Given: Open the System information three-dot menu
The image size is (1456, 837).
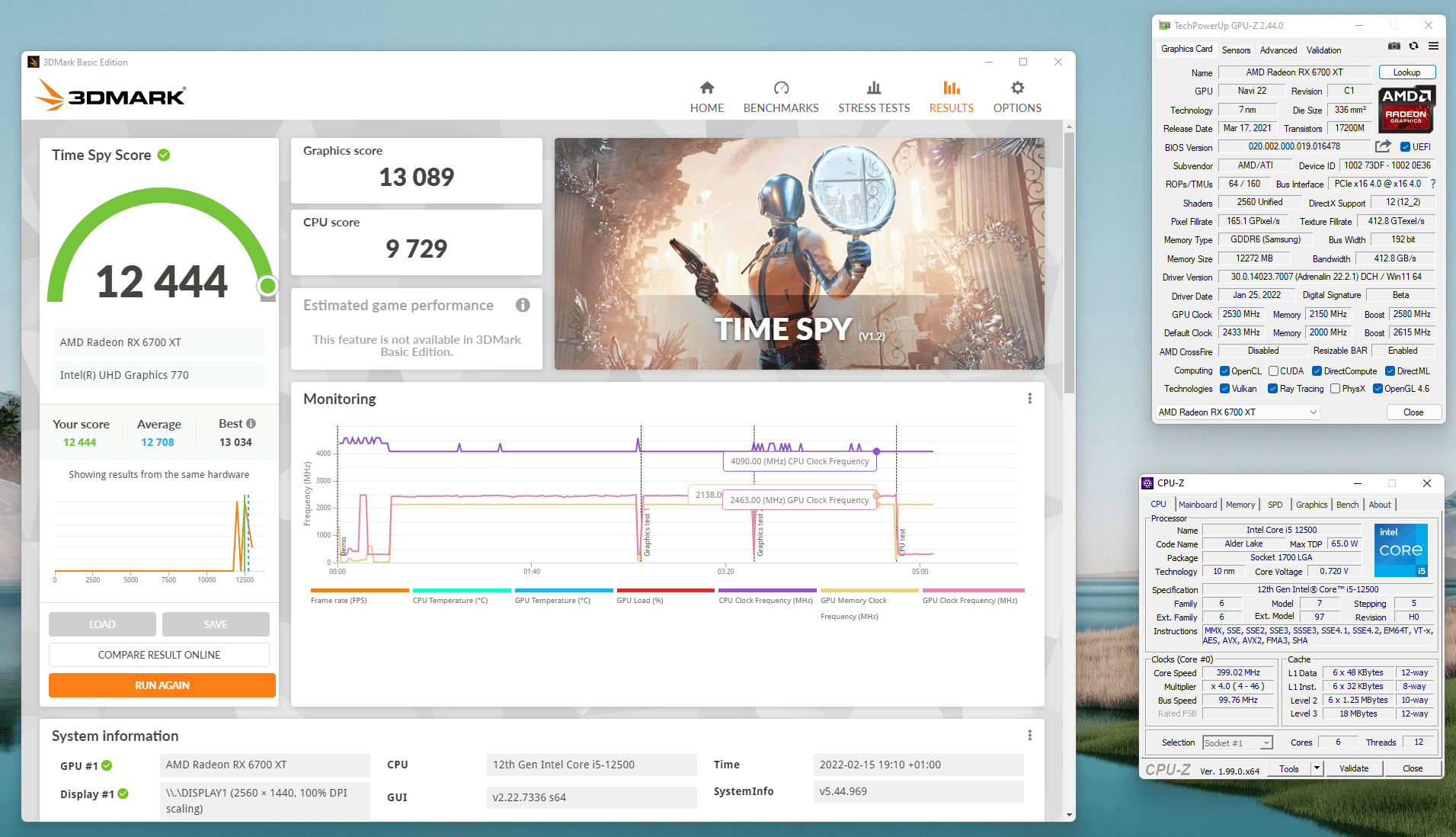Looking at the screenshot, I should (x=1029, y=736).
